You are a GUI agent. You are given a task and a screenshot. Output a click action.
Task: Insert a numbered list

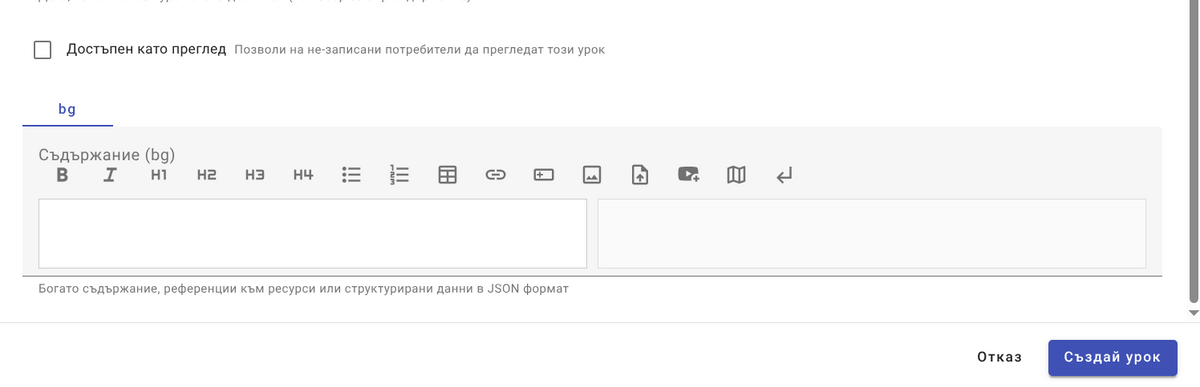399,175
